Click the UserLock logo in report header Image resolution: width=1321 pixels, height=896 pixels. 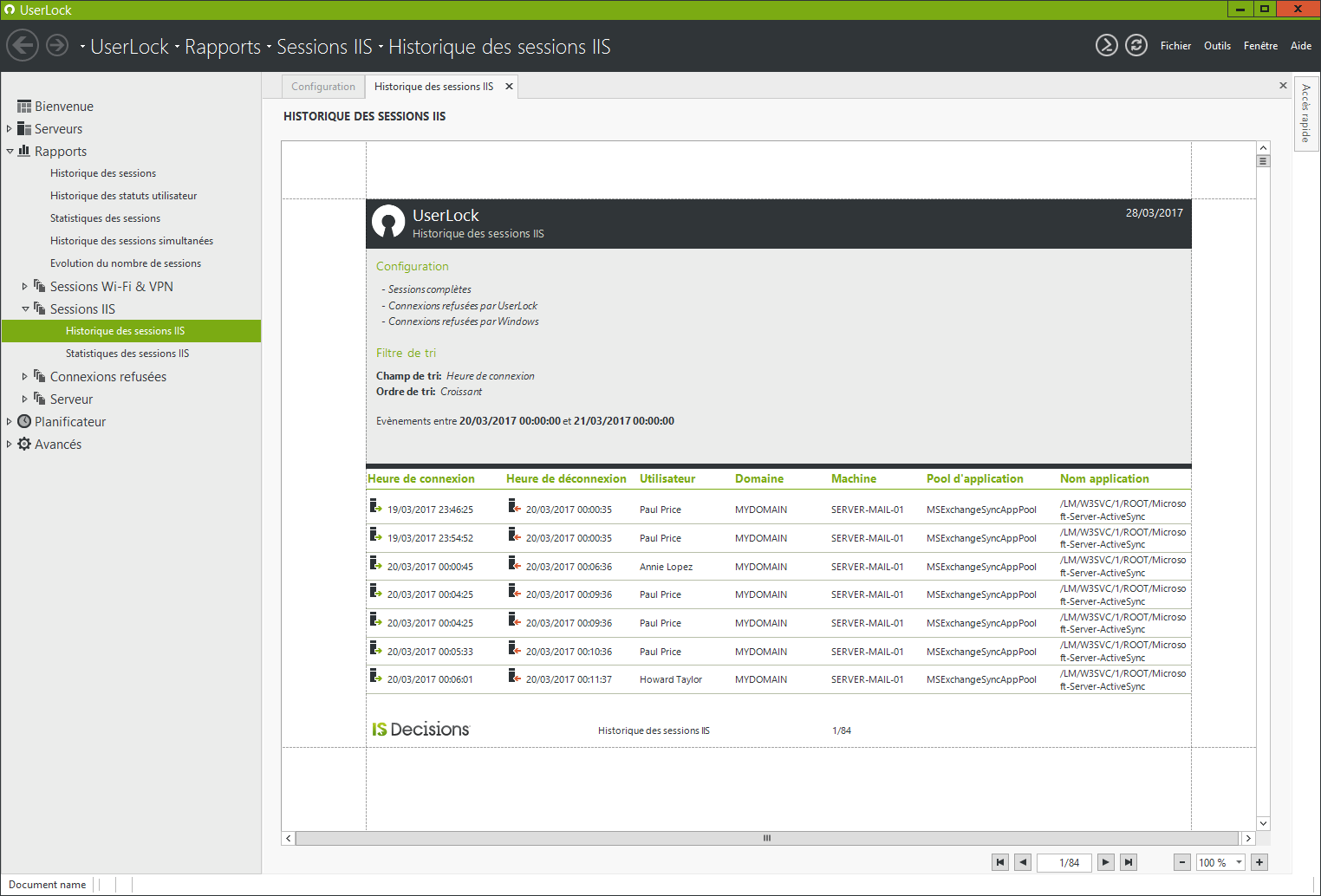pos(388,222)
